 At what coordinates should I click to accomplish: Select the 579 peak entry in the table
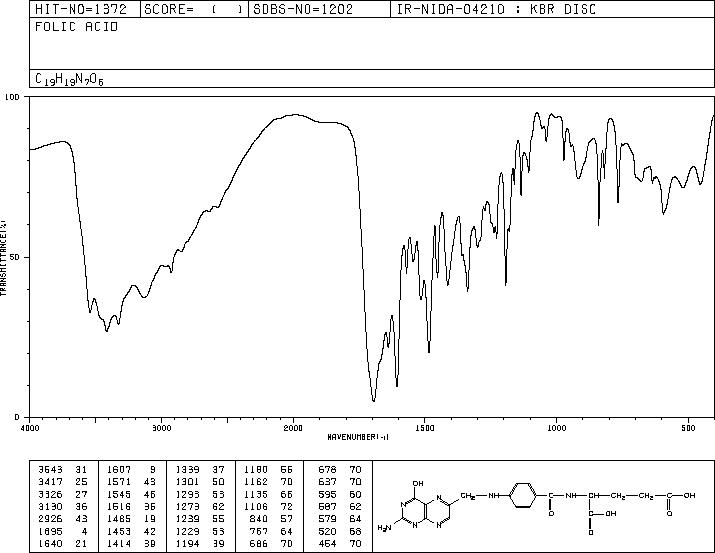coord(340,519)
